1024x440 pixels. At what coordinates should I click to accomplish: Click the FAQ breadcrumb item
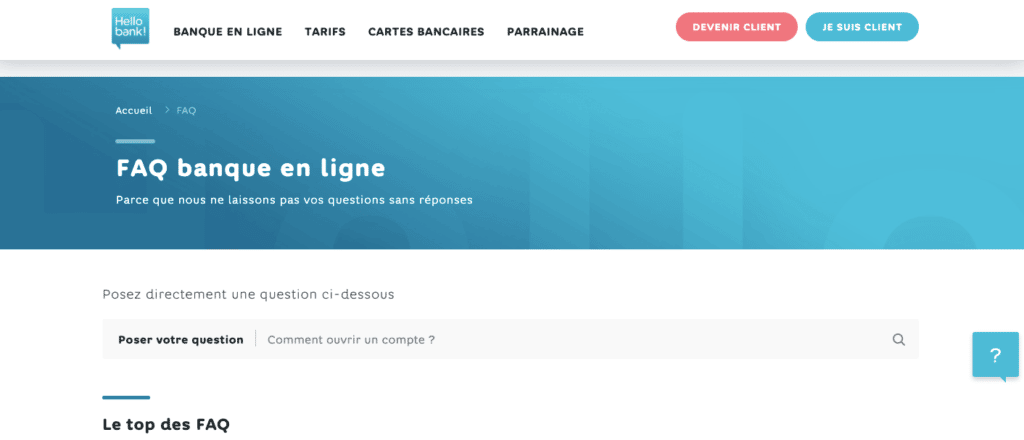click(186, 110)
